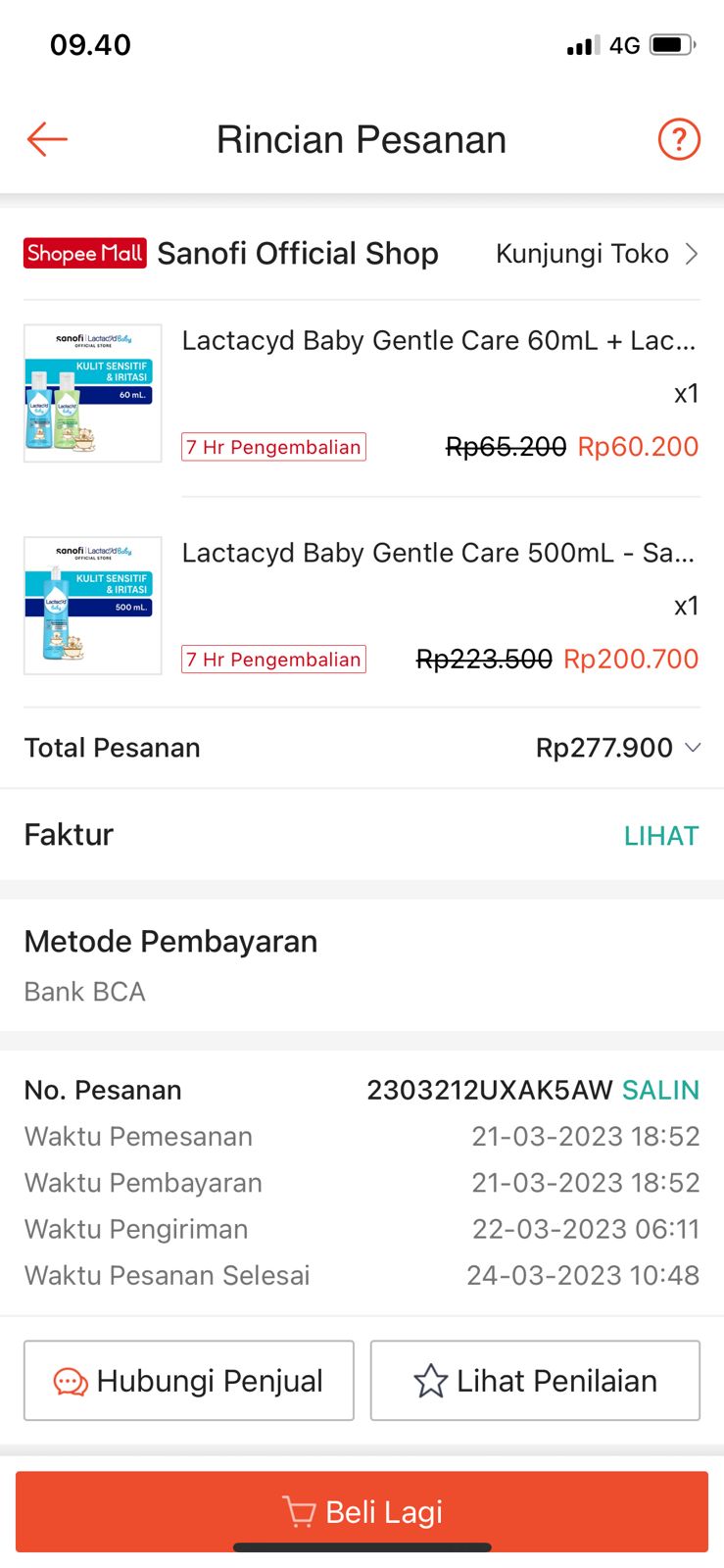Open the Lactacyd 60mL product thumbnail

click(x=93, y=393)
